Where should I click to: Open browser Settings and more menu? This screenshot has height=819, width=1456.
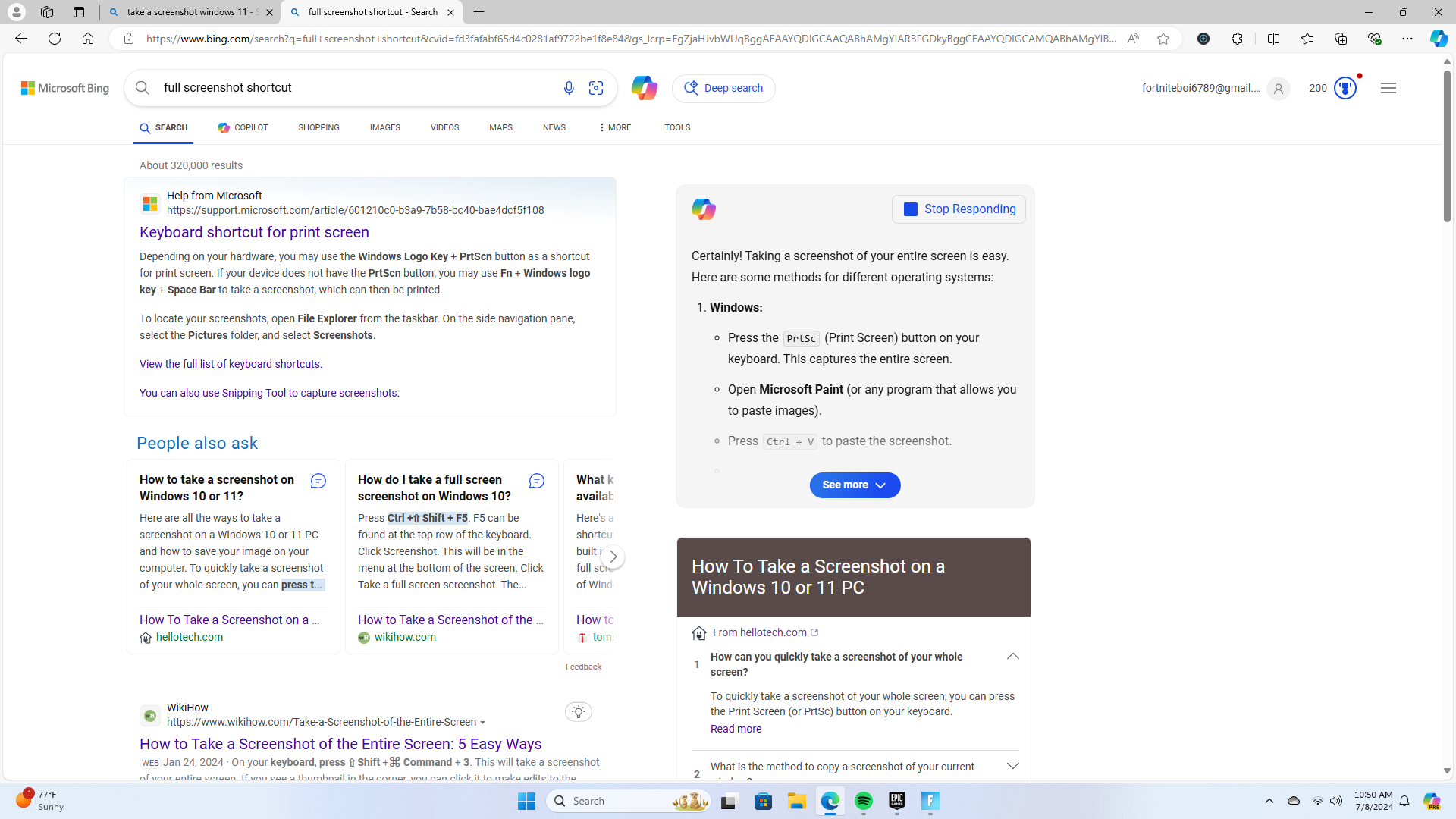(1407, 39)
